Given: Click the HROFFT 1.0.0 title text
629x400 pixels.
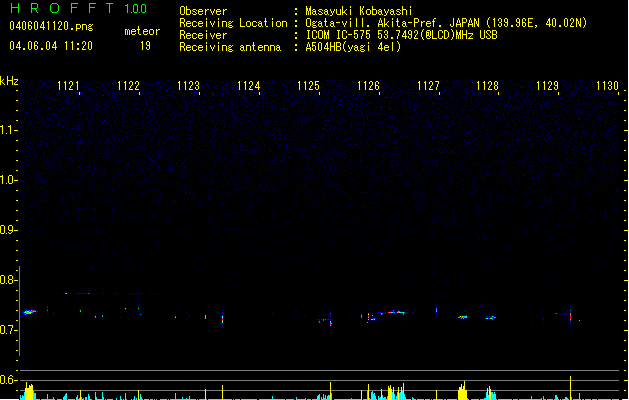Looking at the screenshot, I should tap(79, 8).
